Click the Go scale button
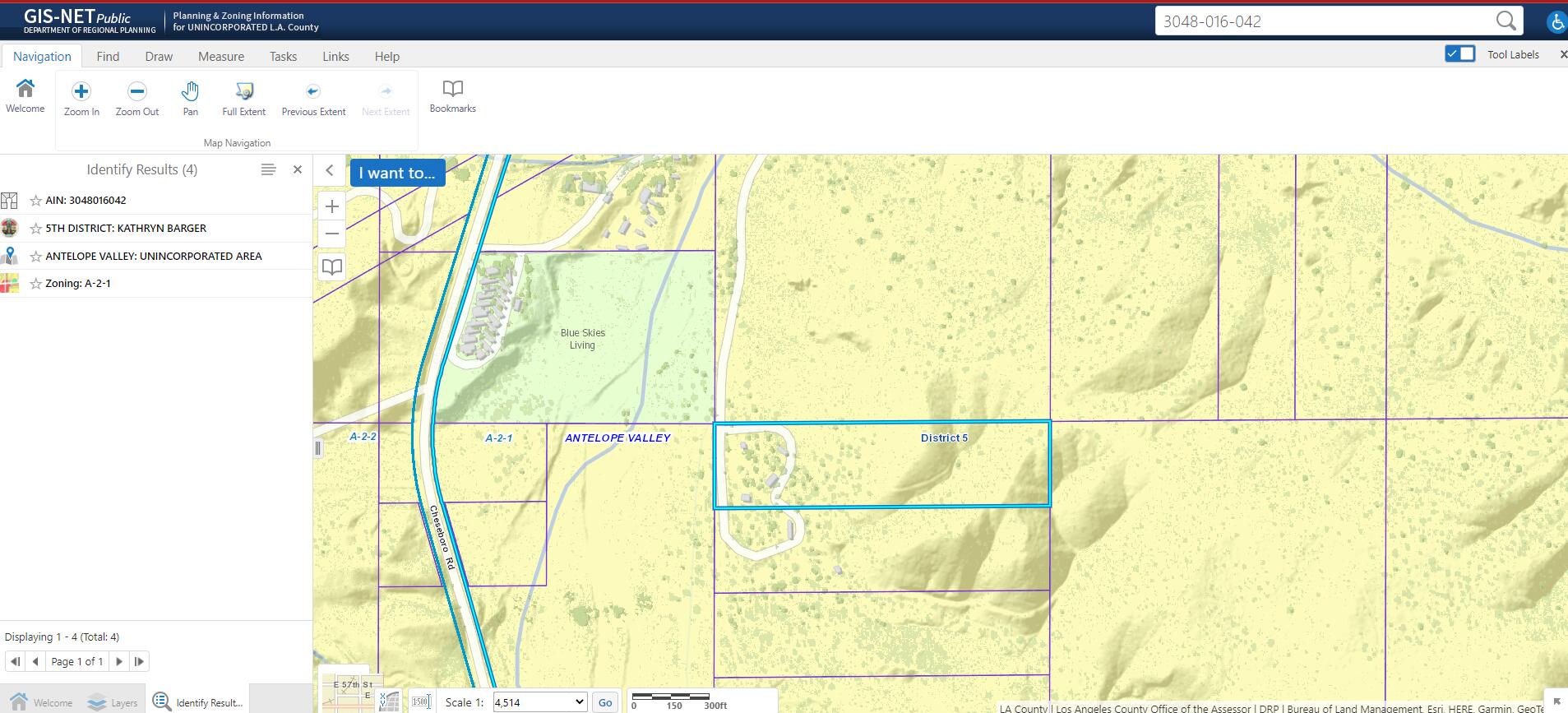This screenshot has width=1568, height=713. tap(605, 702)
